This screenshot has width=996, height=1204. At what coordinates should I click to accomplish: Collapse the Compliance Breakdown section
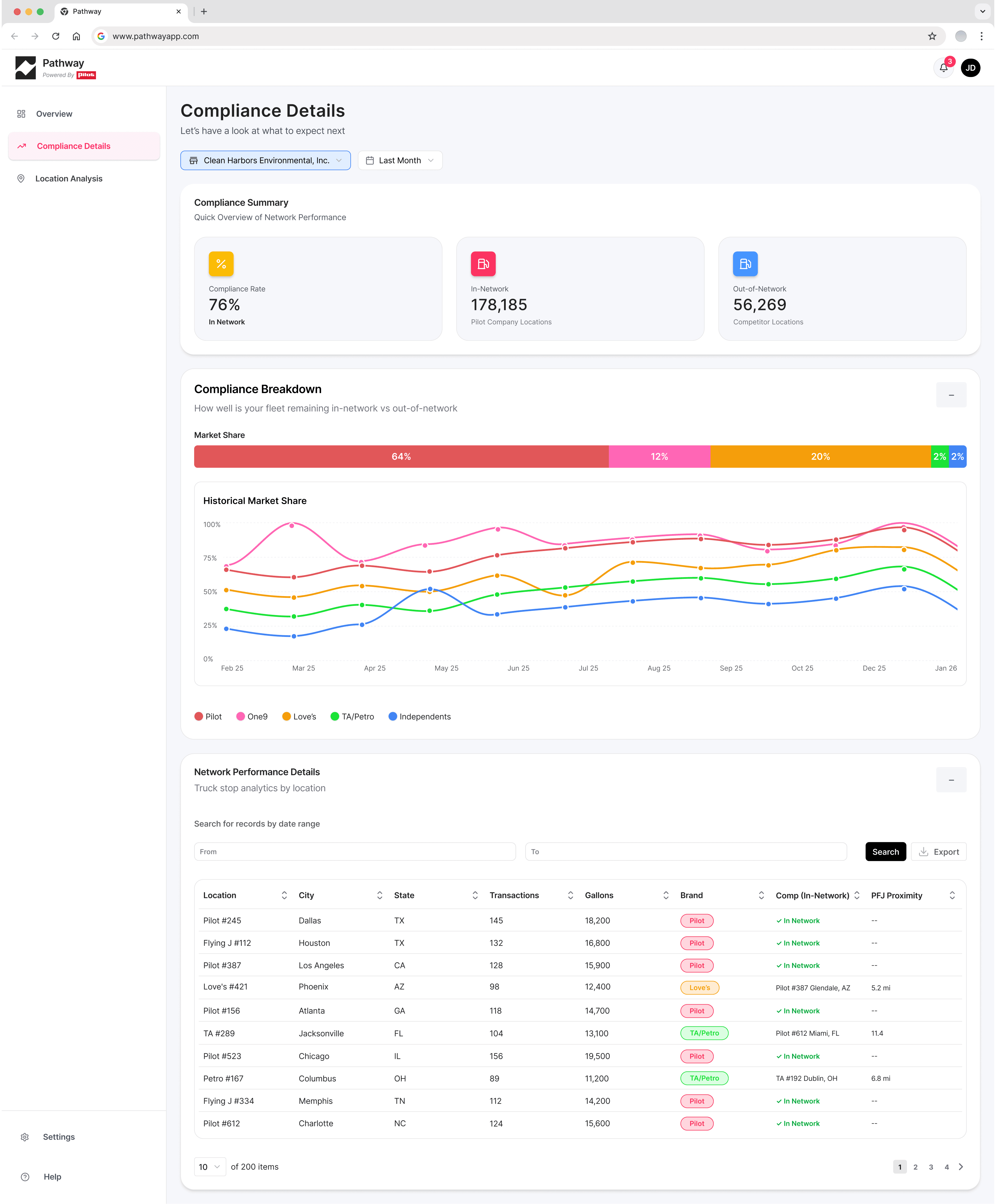(951, 395)
